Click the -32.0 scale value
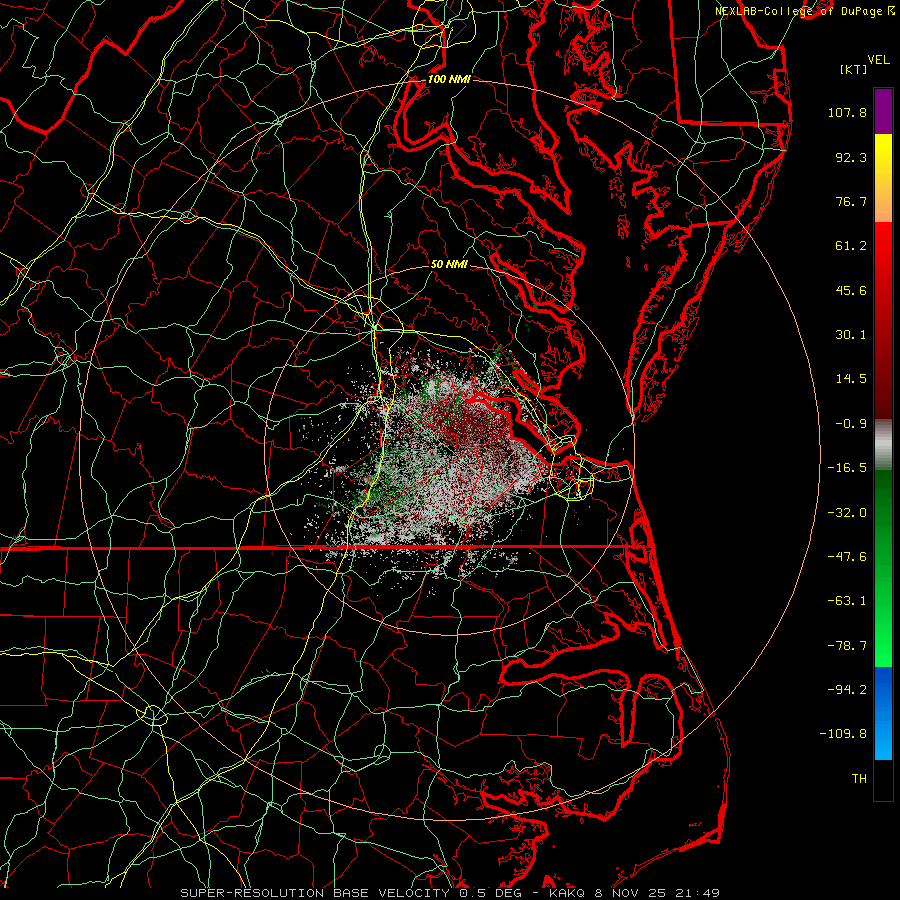 pyautogui.click(x=847, y=512)
